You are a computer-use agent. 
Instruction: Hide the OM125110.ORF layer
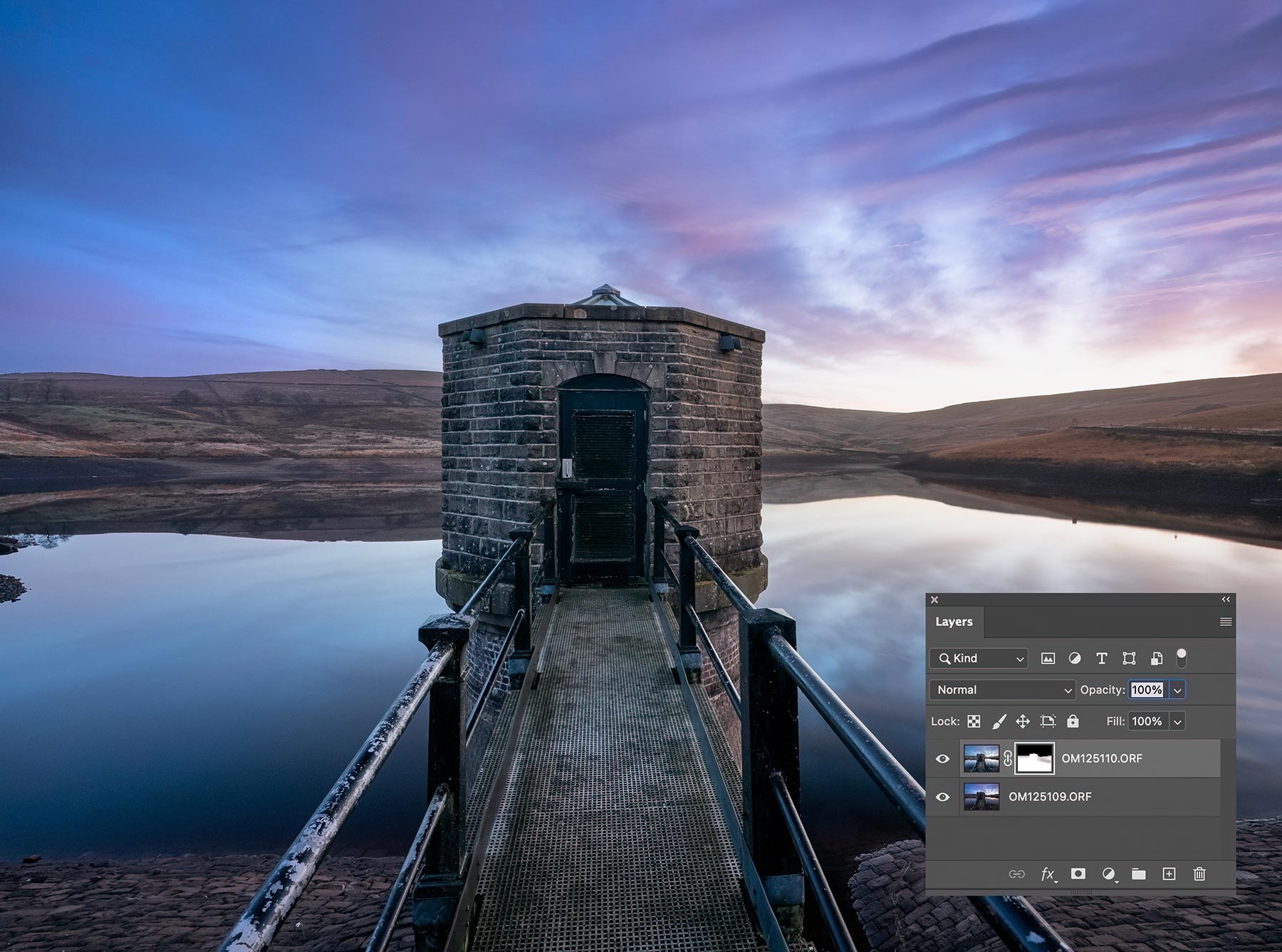pyautogui.click(x=942, y=759)
